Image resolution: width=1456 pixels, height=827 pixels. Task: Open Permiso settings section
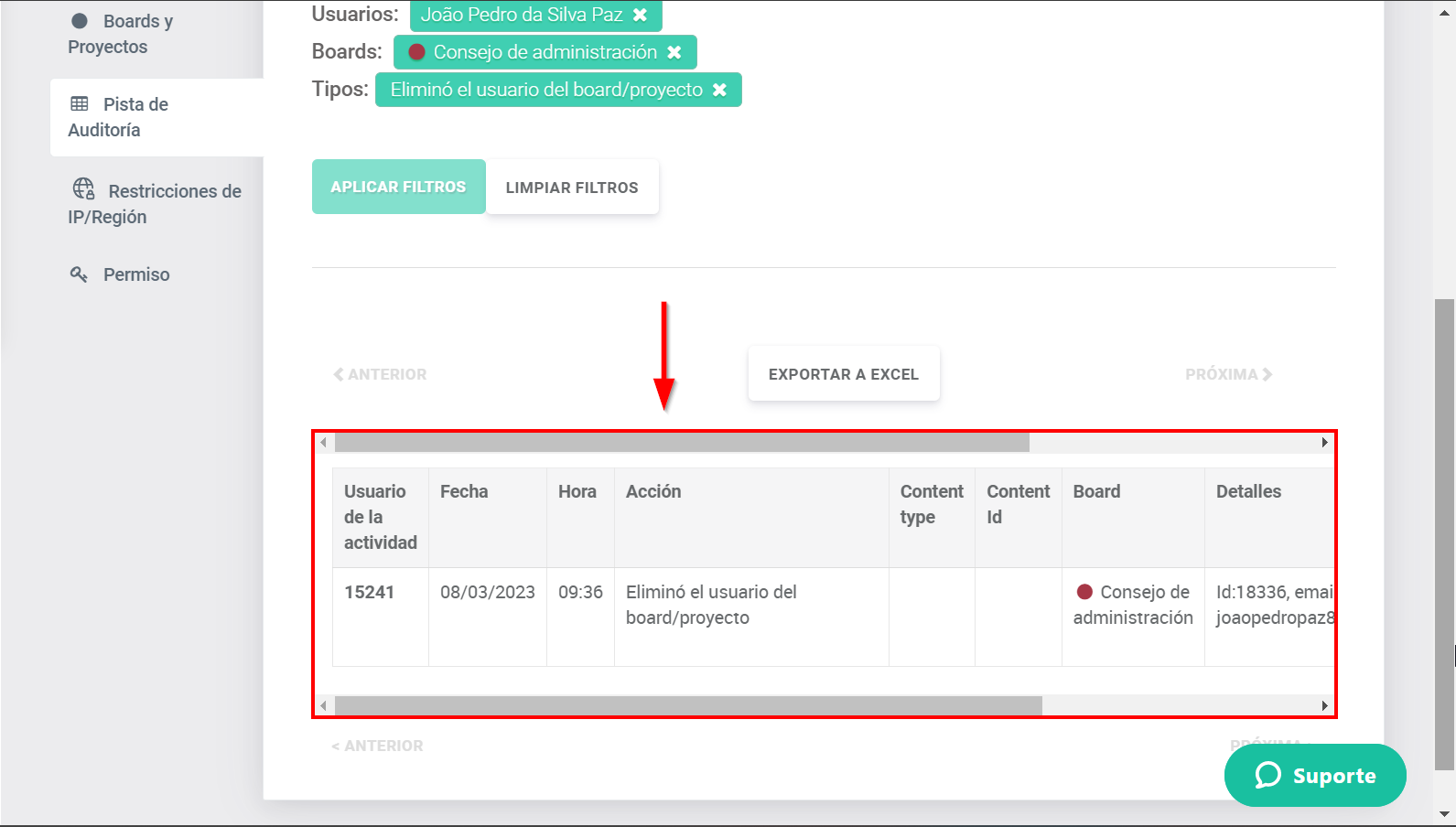click(135, 274)
